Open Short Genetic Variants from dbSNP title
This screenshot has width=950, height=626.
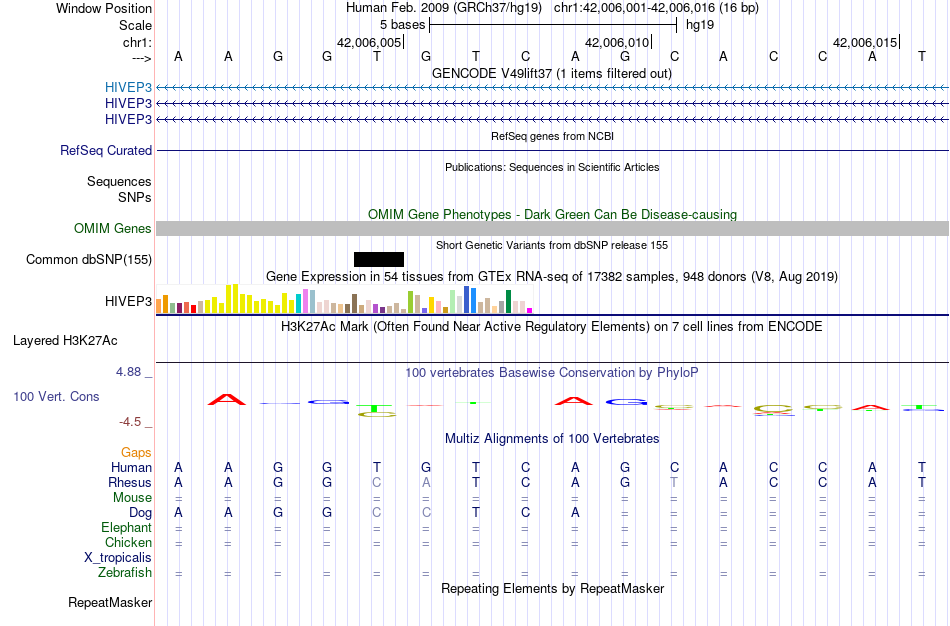552,245
